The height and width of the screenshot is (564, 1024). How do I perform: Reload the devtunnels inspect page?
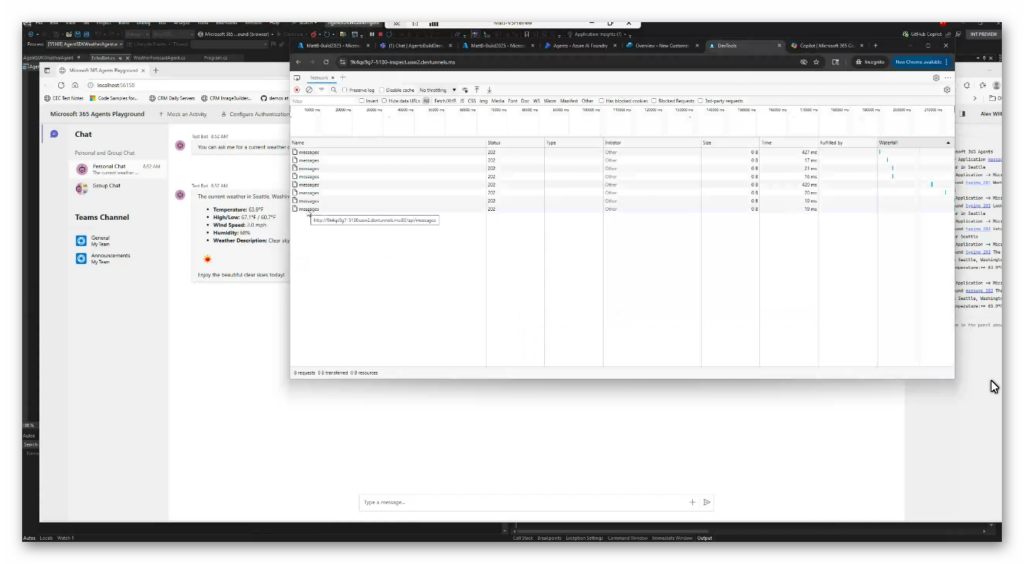(326, 62)
